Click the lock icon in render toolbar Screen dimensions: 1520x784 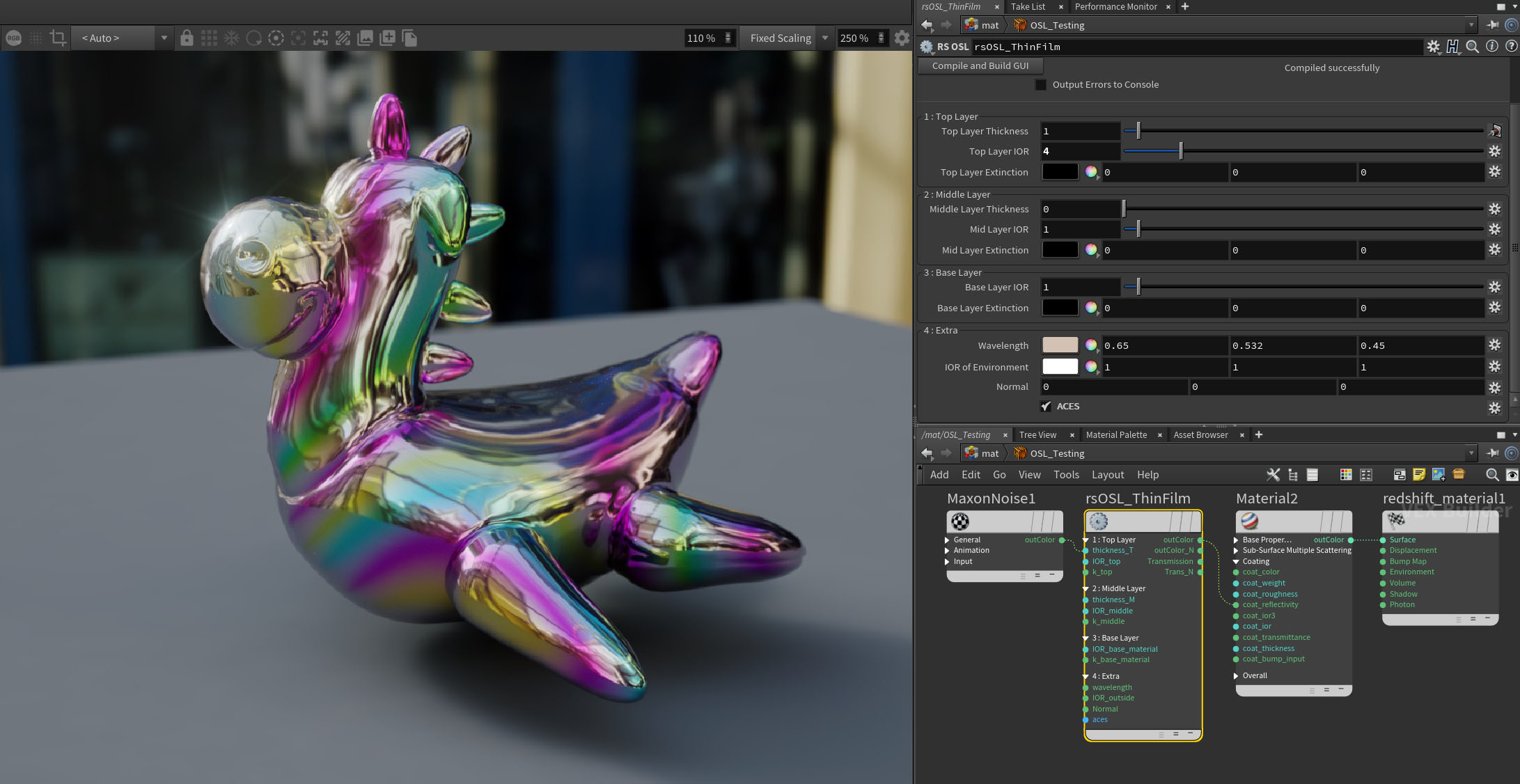[x=187, y=38]
